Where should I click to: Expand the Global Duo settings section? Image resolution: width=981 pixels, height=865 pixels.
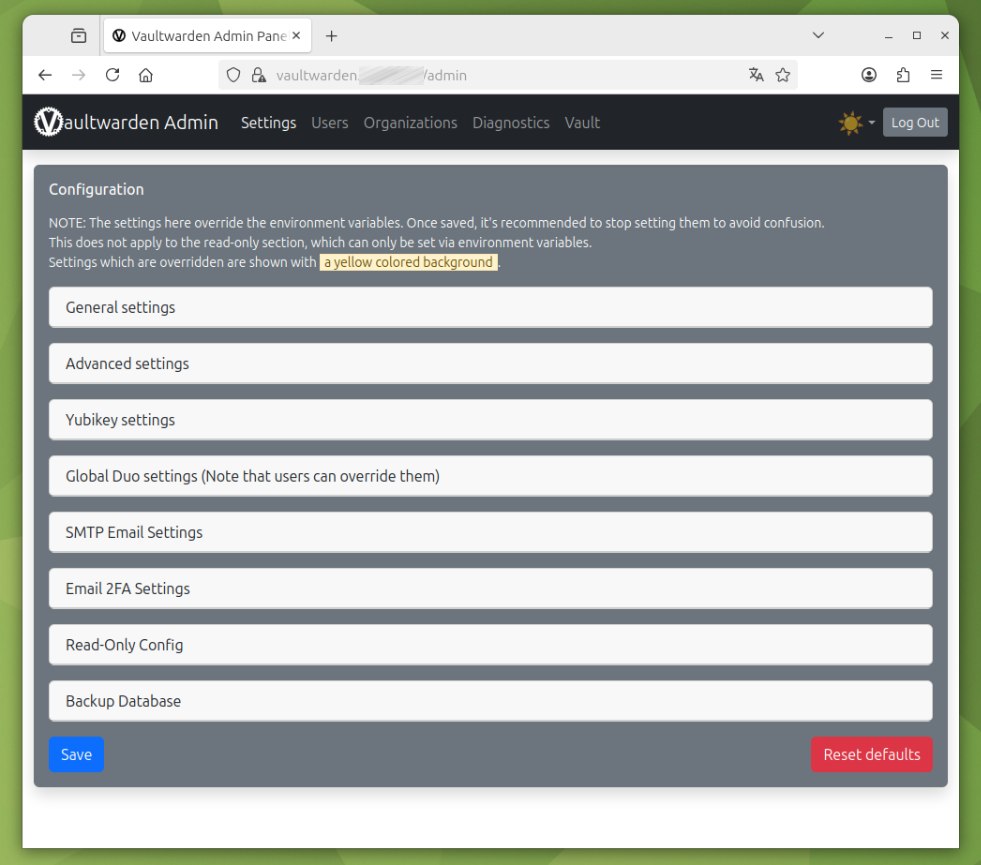click(490, 476)
